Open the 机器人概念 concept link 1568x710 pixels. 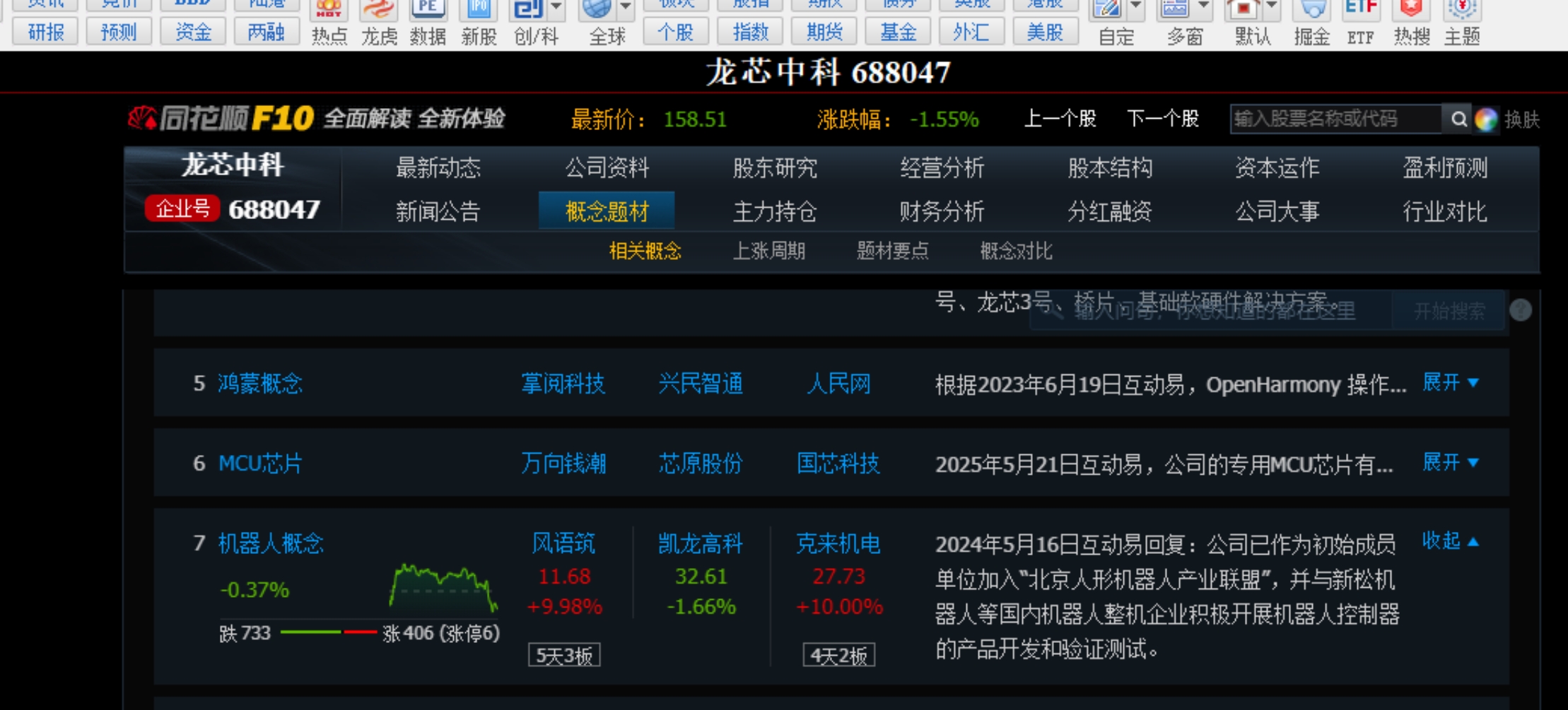pyautogui.click(x=271, y=543)
